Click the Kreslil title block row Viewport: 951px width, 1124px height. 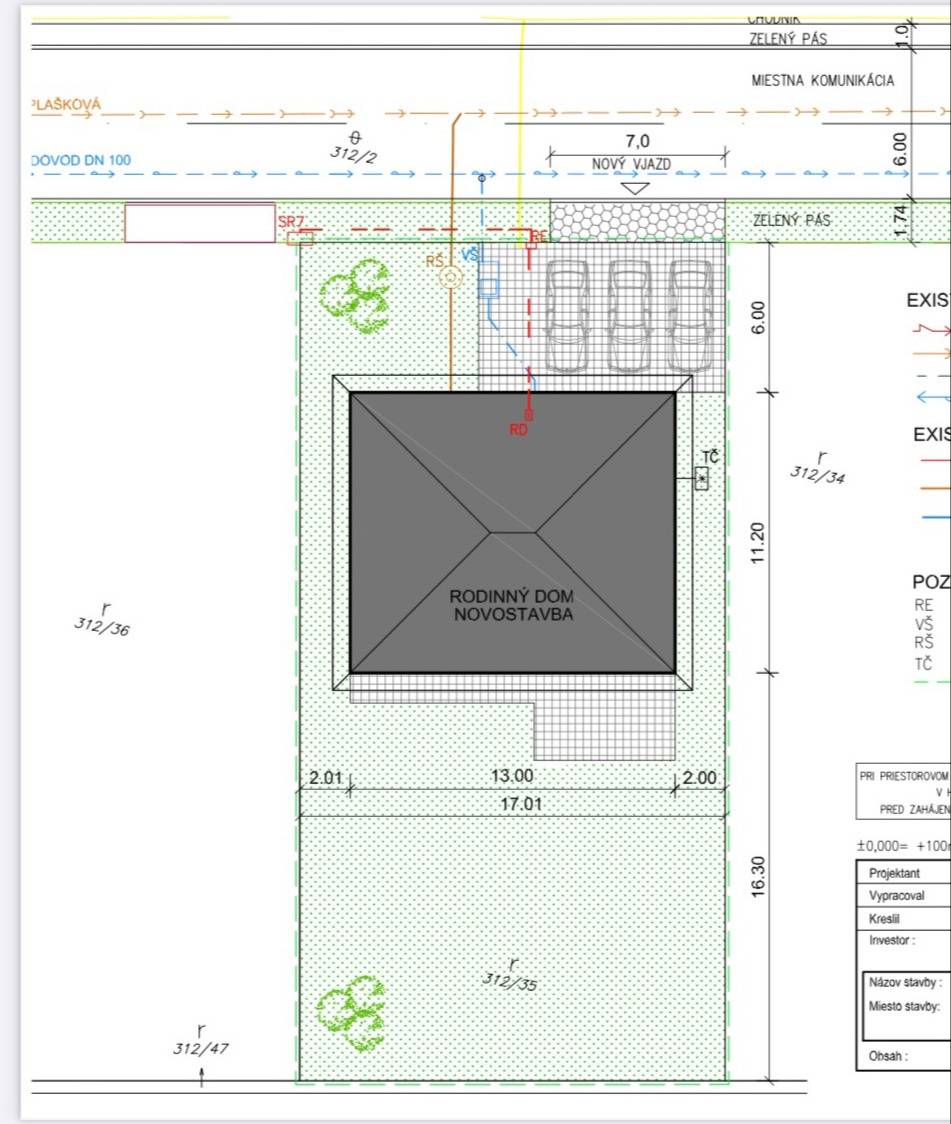(x=904, y=918)
